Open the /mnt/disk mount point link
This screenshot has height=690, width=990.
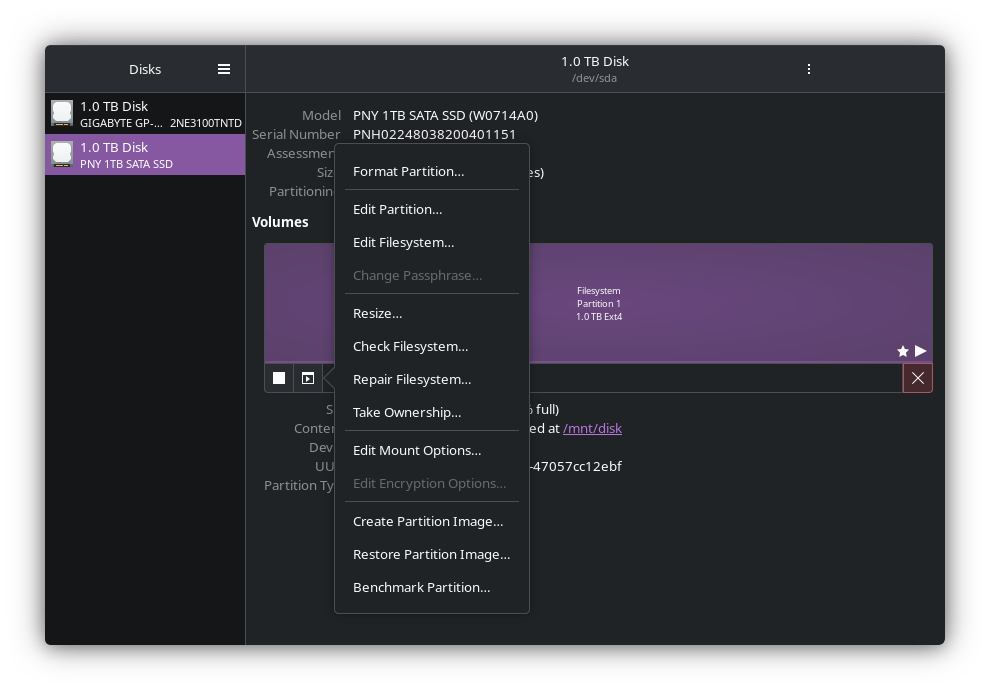point(592,428)
